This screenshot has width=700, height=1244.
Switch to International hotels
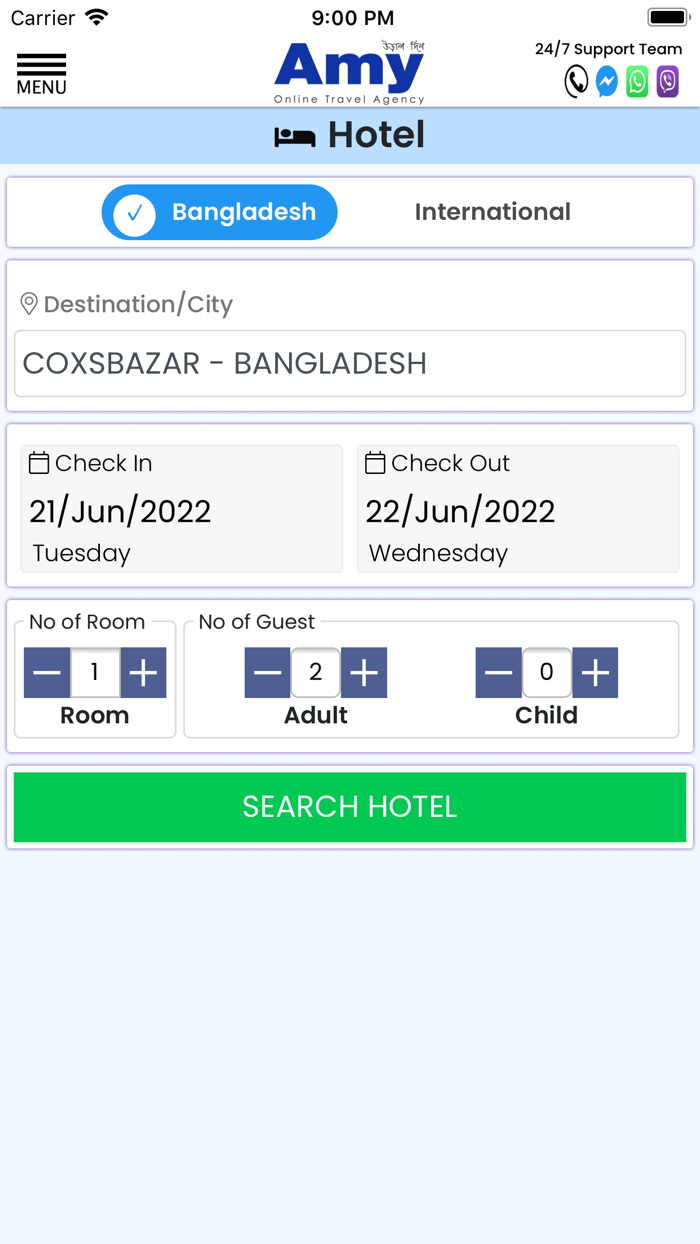coord(492,212)
